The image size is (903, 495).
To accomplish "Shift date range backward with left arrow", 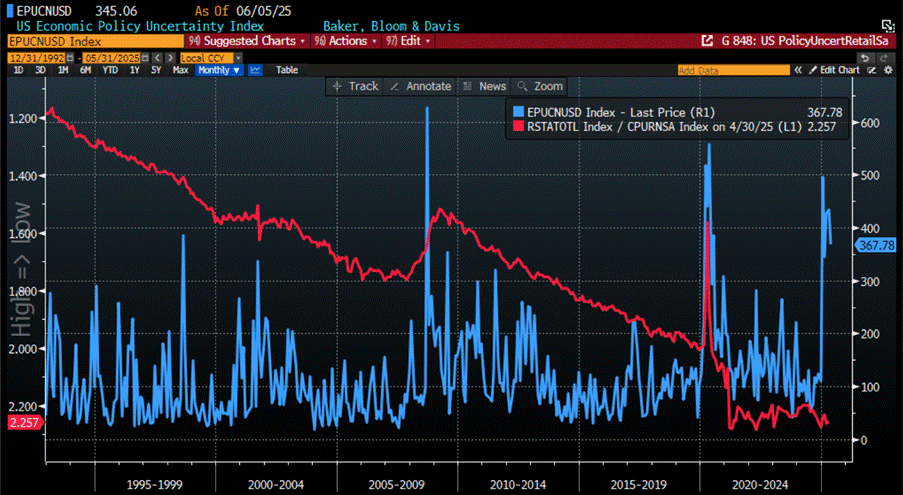I will pyautogui.click(x=158, y=58).
